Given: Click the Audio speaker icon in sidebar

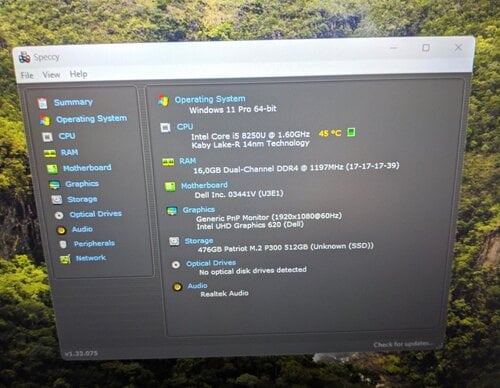Looking at the screenshot, I should pos(61,230).
